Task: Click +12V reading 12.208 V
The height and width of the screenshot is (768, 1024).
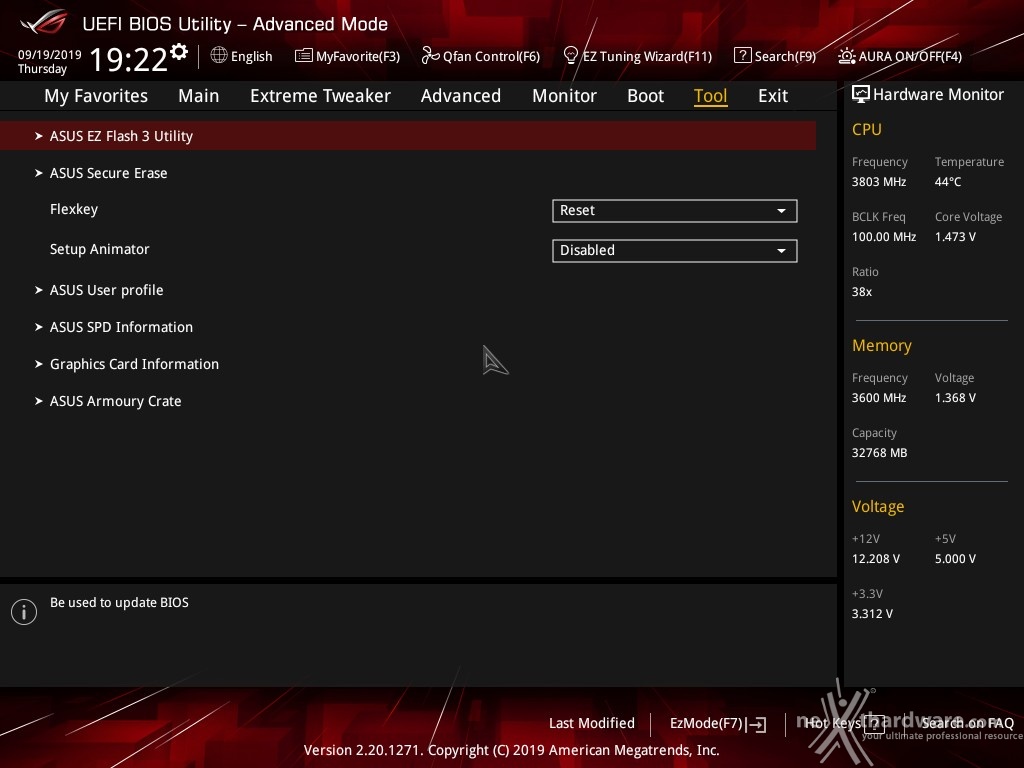Action: click(x=876, y=559)
